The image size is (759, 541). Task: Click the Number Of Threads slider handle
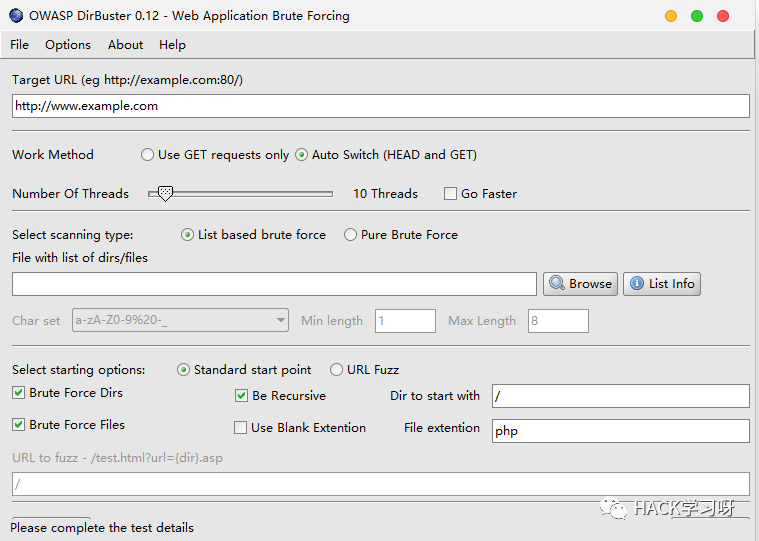pyautogui.click(x=165, y=194)
